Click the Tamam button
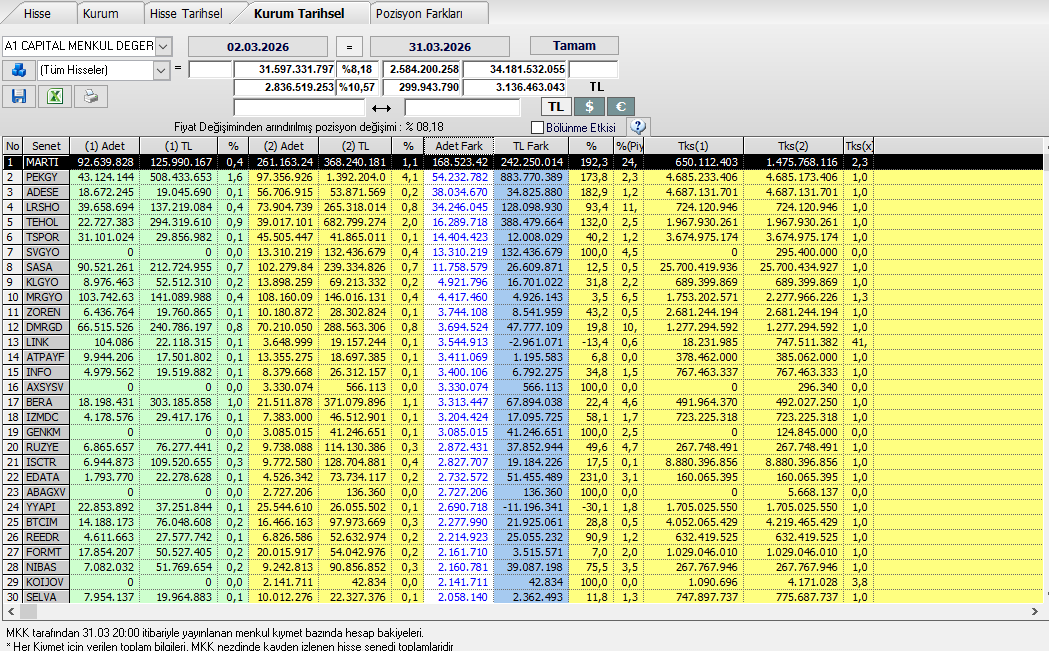1049x651 pixels. [574, 45]
